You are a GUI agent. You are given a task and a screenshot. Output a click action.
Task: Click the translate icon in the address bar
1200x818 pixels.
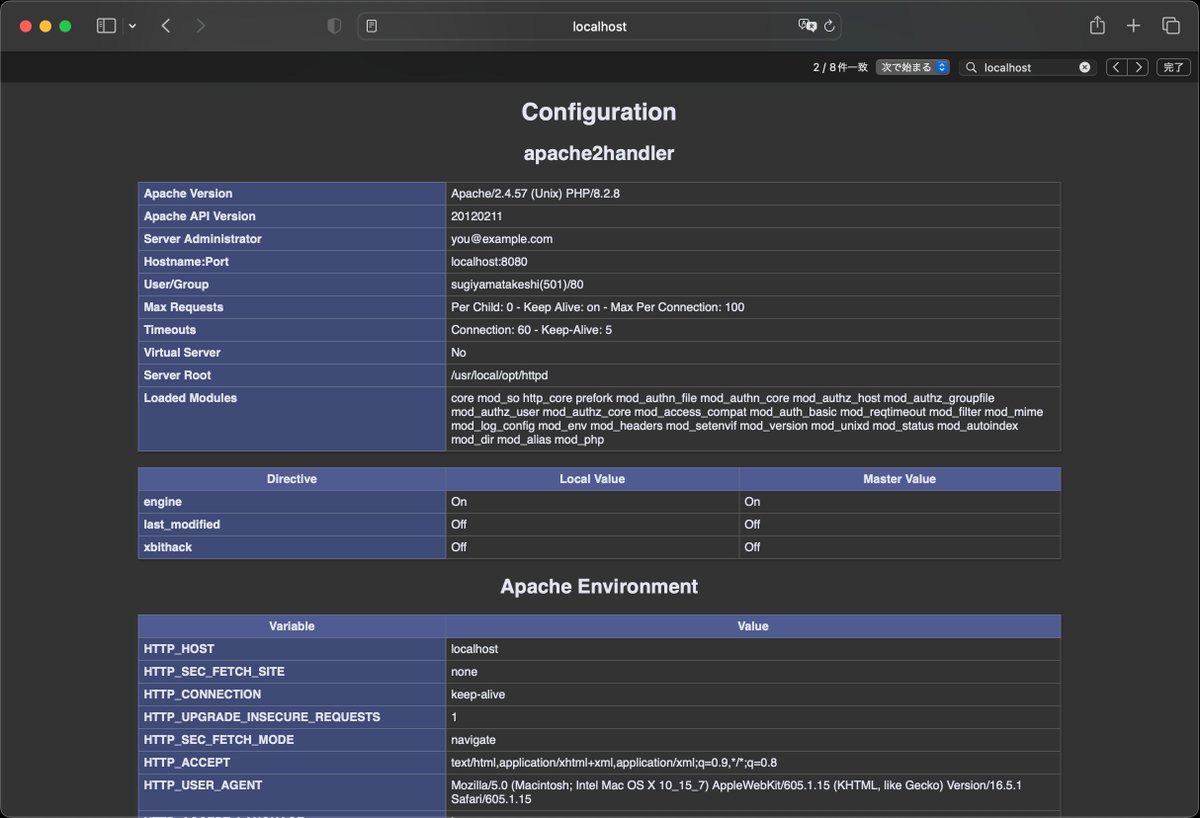tap(808, 25)
